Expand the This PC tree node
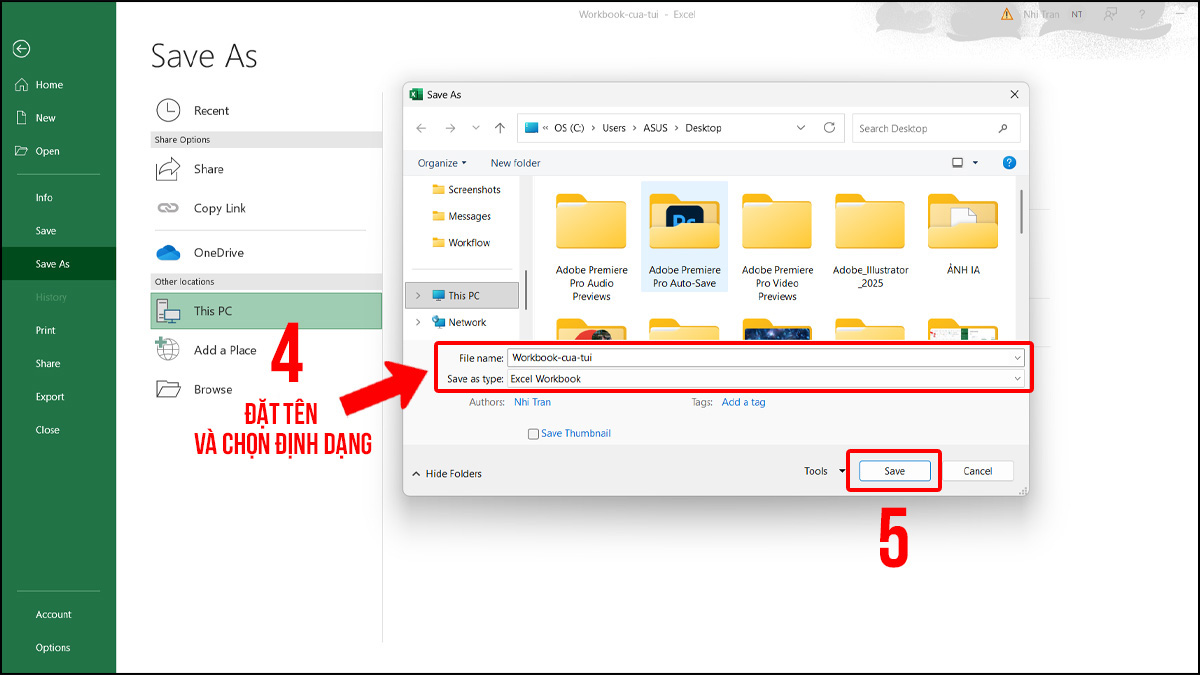Image resolution: width=1200 pixels, height=675 pixels. (417, 296)
